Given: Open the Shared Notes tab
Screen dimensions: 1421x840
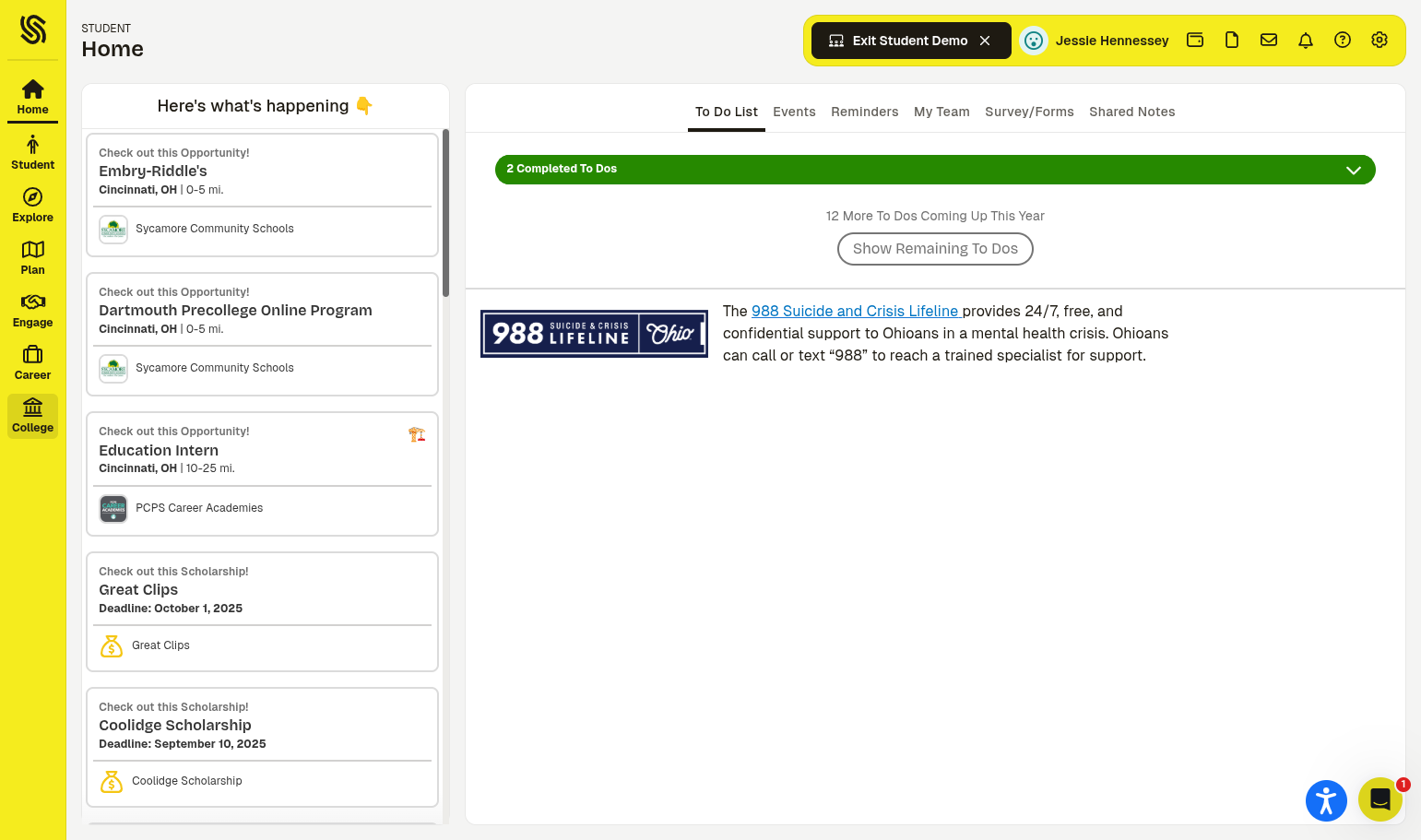Looking at the screenshot, I should pos(1131,112).
